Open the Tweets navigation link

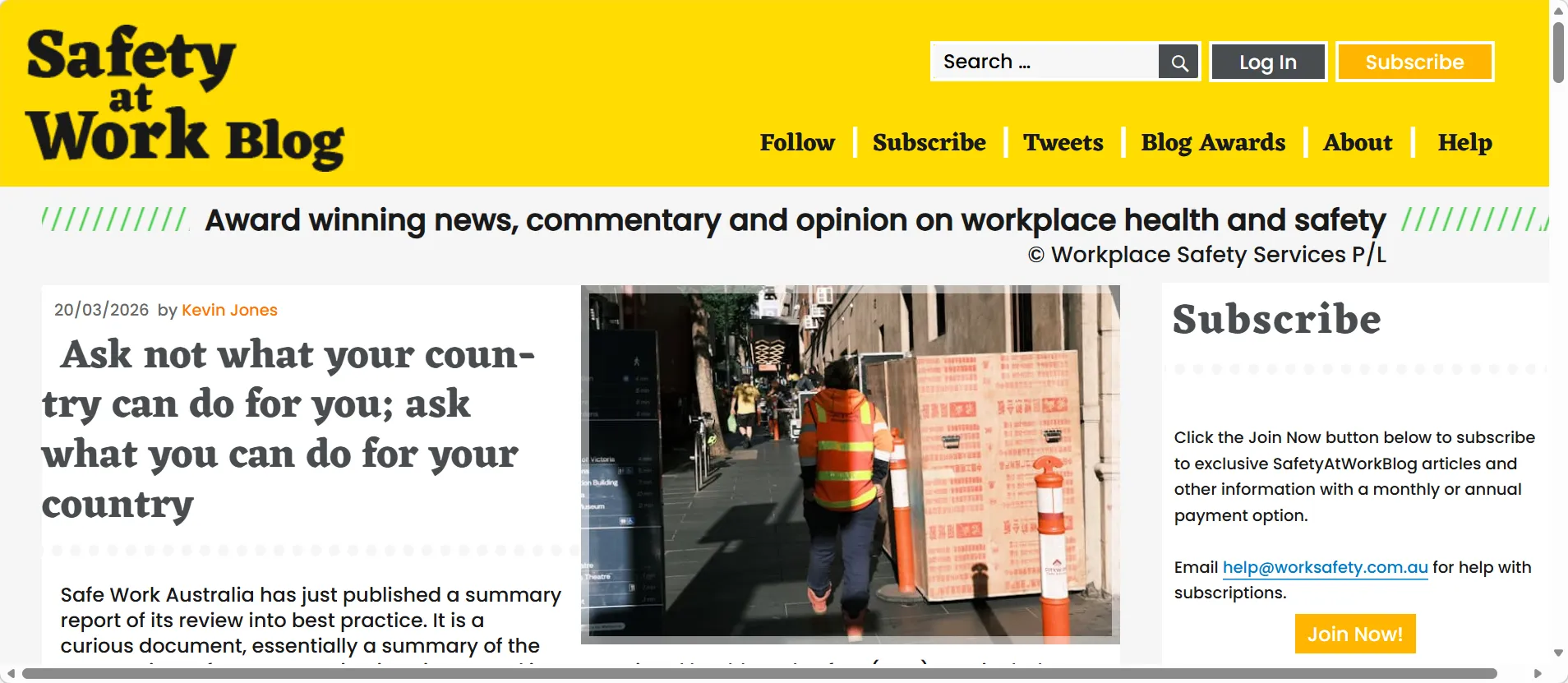tap(1063, 143)
